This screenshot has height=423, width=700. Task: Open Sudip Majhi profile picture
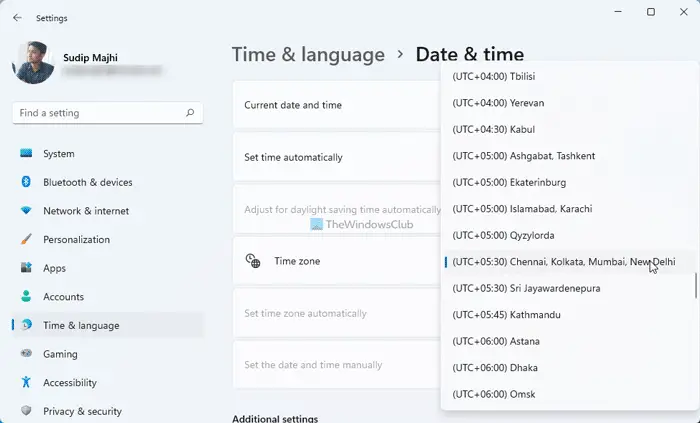point(33,63)
